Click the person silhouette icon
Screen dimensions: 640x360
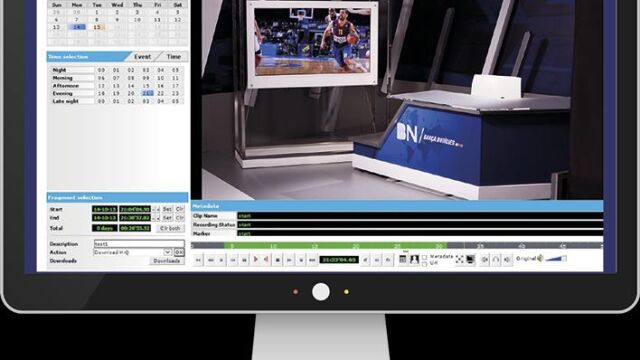pos(414,259)
